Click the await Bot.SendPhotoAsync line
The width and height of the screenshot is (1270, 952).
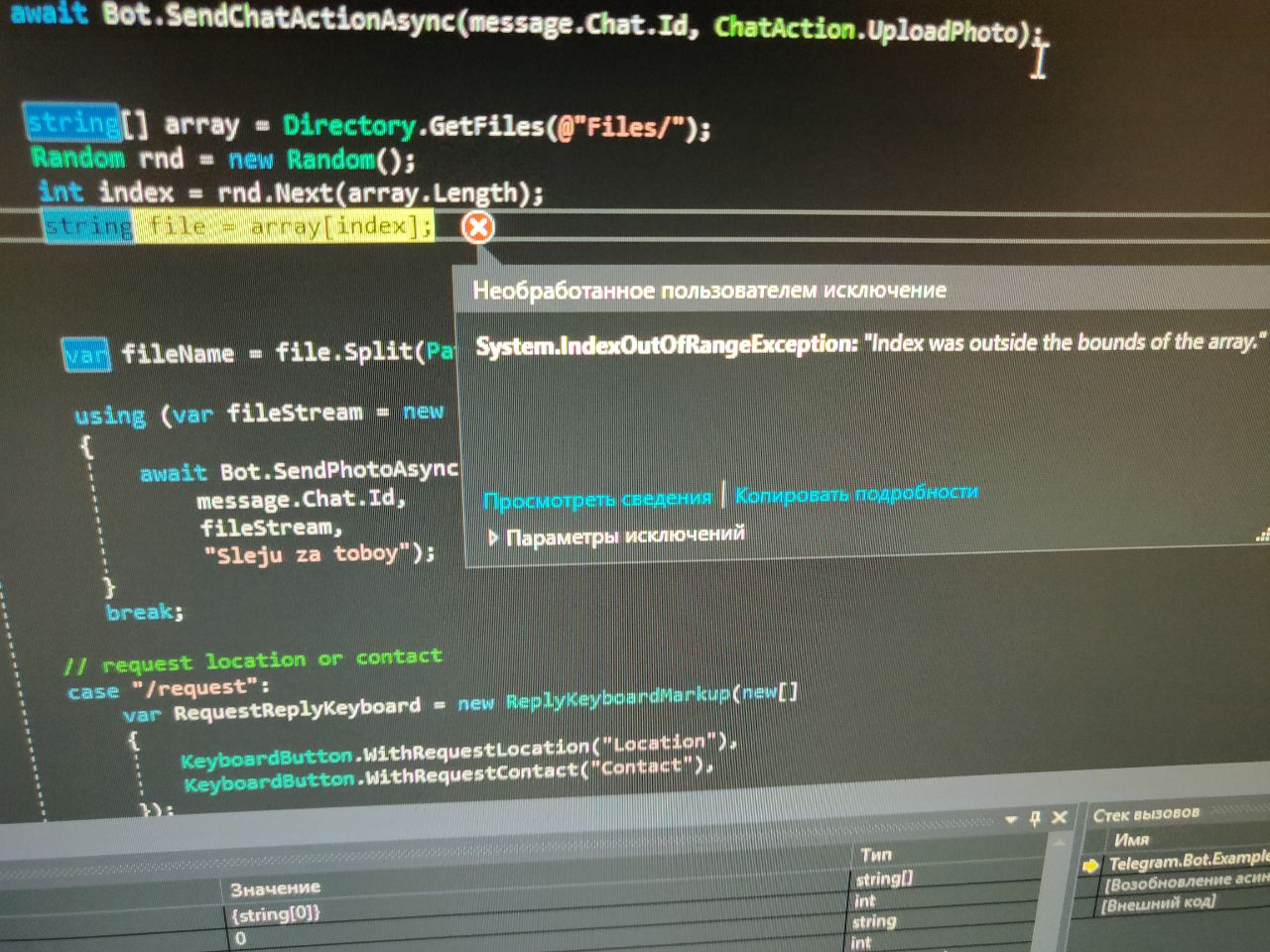pos(299,471)
